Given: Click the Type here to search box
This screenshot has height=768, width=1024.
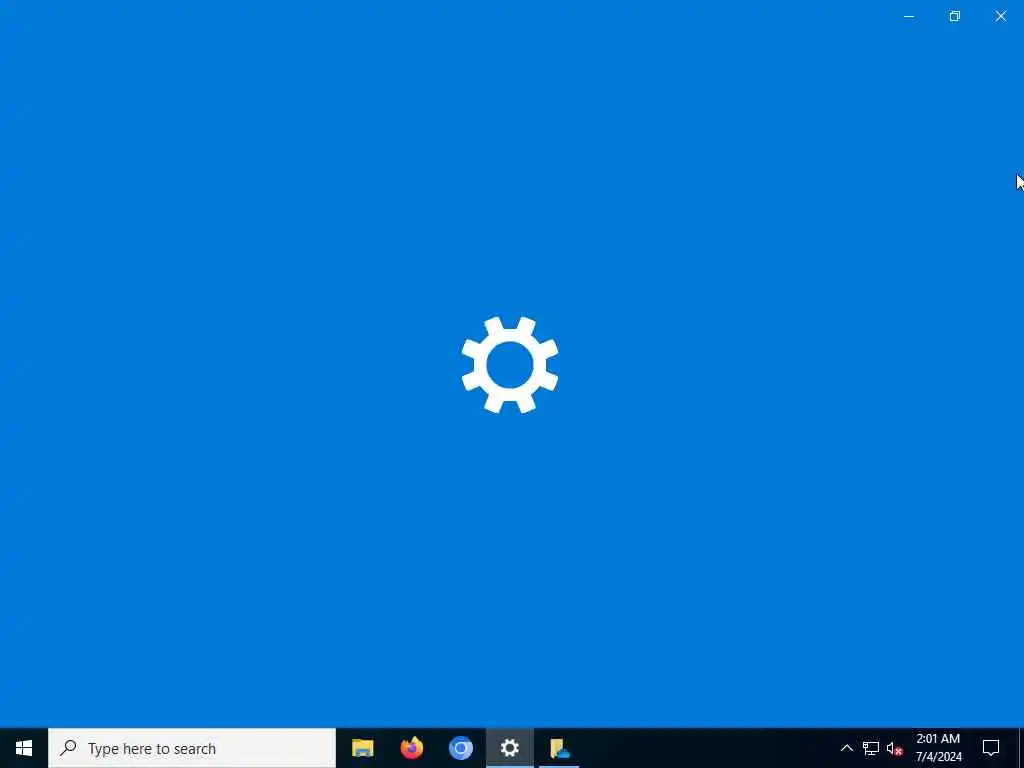Looking at the screenshot, I should (192, 748).
